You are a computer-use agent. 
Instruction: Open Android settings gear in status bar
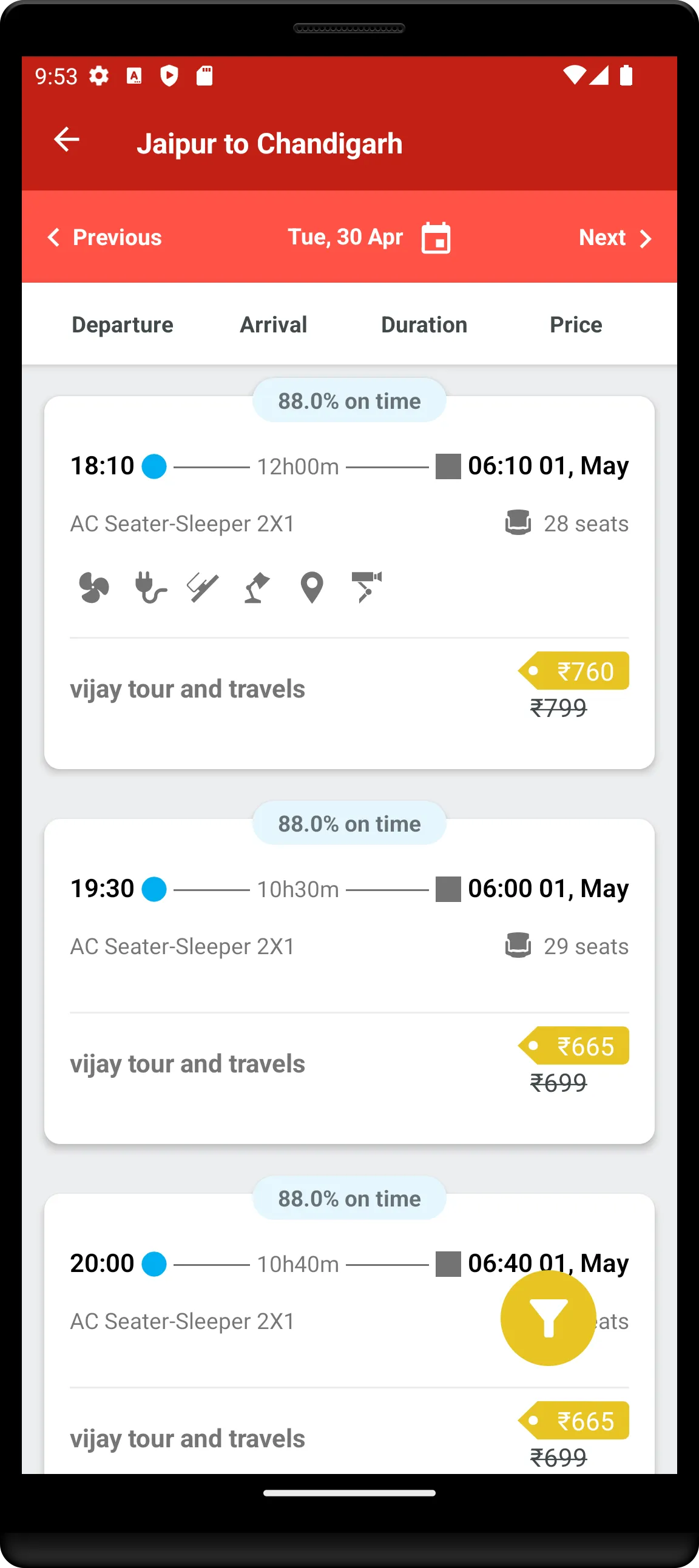pos(99,76)
